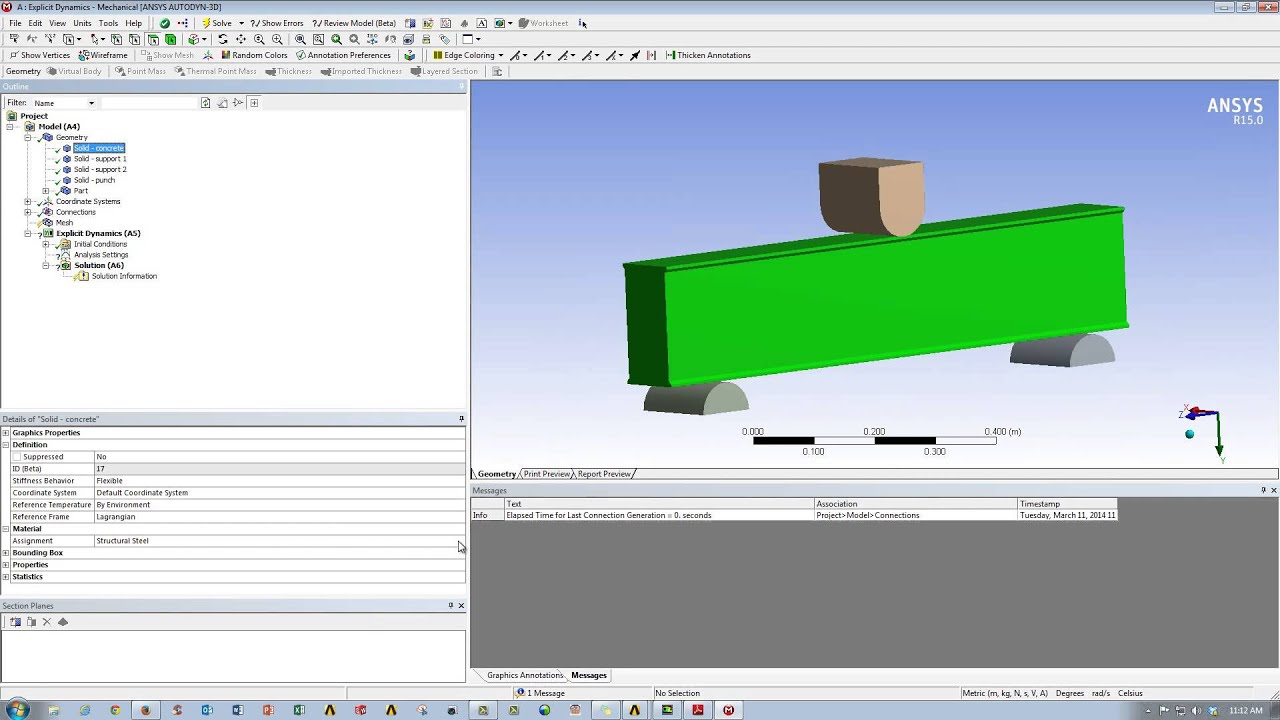Open the Report Preview tab
The width and height of the screenshot is (1280, 720).
tap(604, 474)
